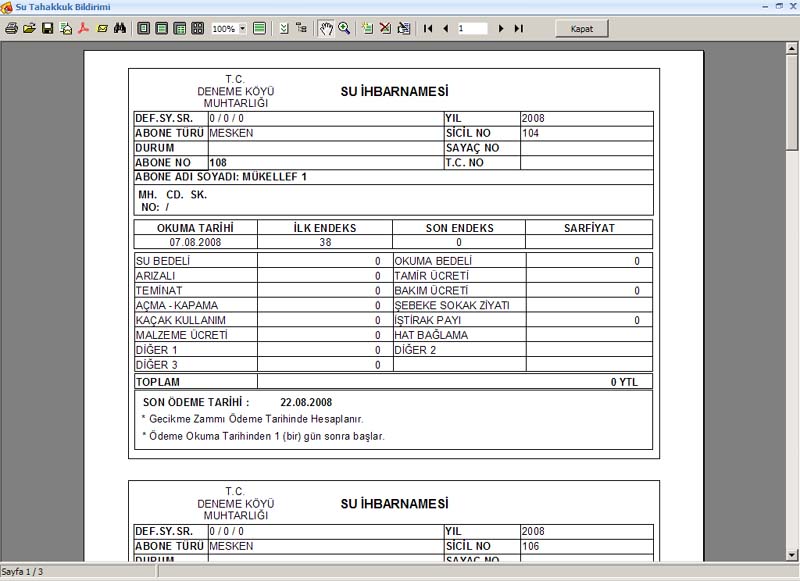Click the Print icon in toolbar
The height and width of the screenshot is (581, 800).
click(x=12, y=29)
